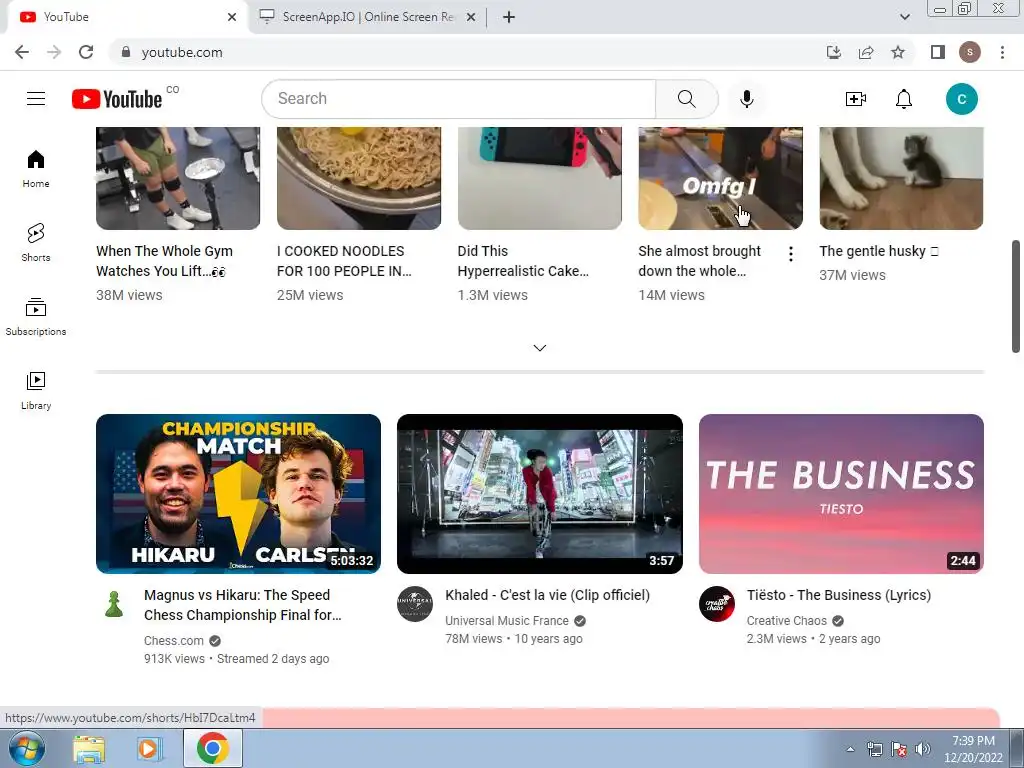Screen dimensions: 1024x768
Task: Open the taskbar clock and date
Action: tap(973, 749)
